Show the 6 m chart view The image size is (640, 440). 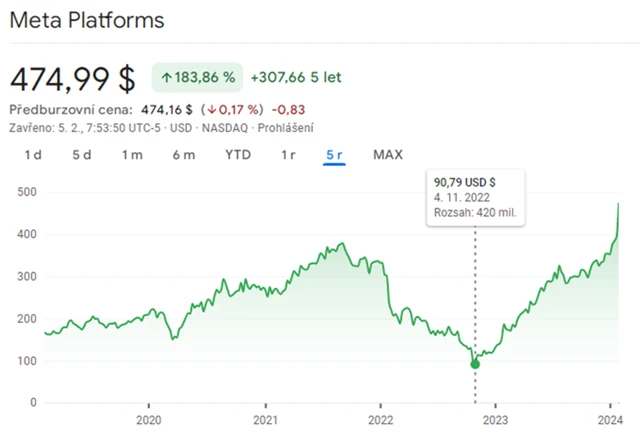coord(183,155)
